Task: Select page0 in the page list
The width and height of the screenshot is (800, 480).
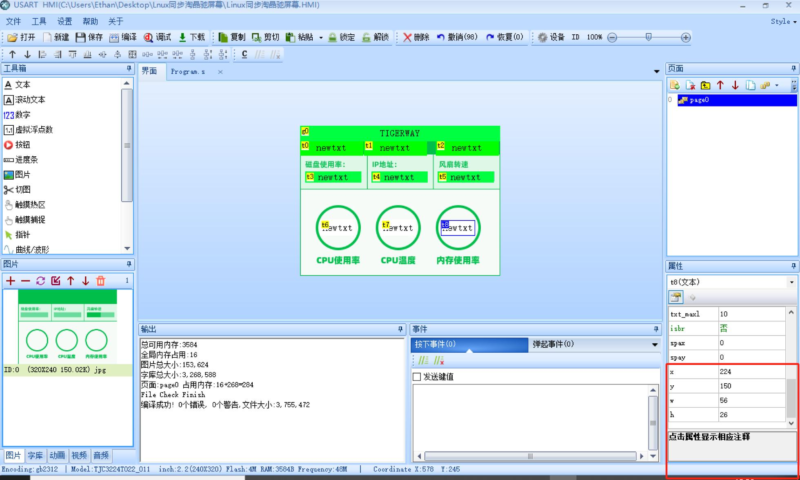Action: pos(737,100)
